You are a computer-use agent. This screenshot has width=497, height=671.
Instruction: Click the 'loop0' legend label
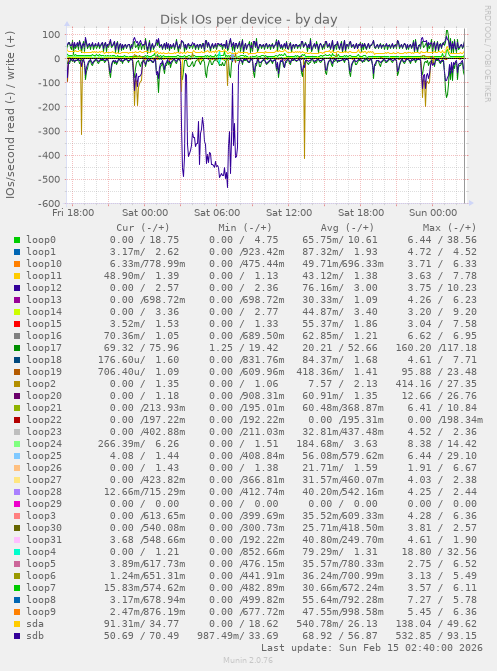point(41,240)
